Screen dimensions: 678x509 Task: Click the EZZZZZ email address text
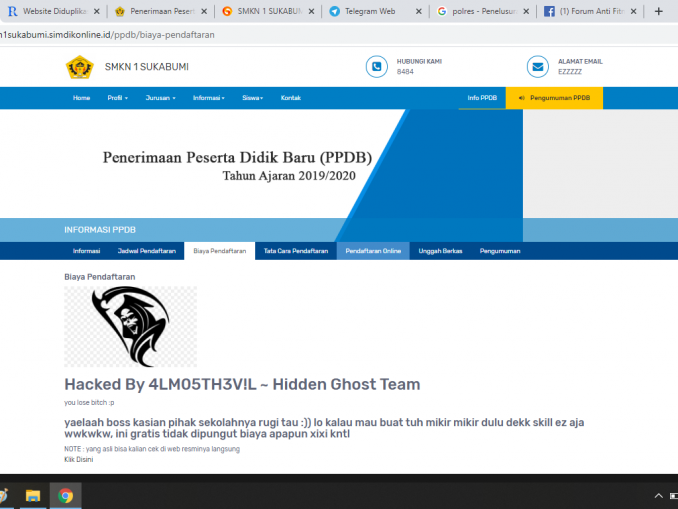[570, 72]
